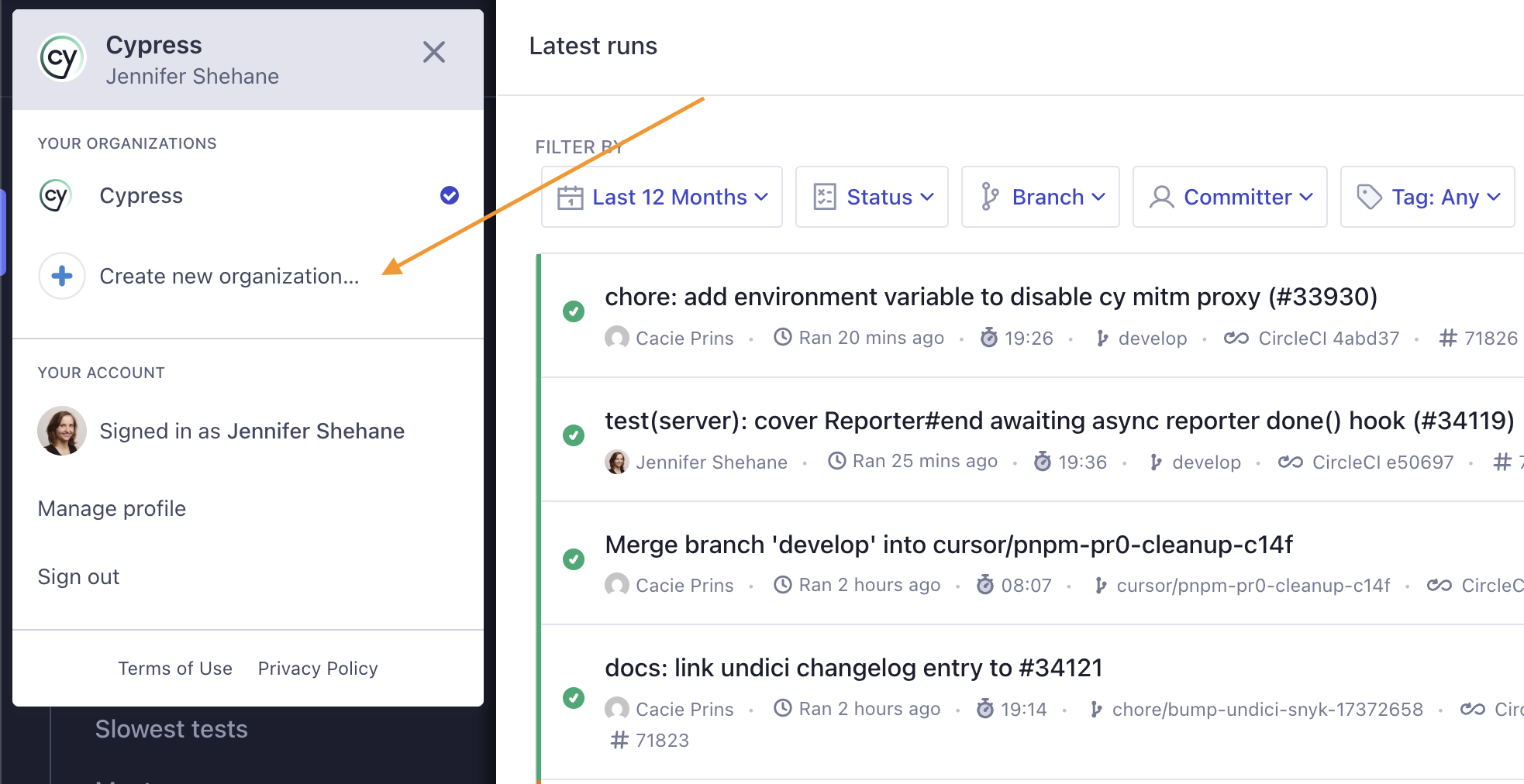Click run number # 71826
The width and height of the screenshot is (1524, 784).
point(1479,338)
